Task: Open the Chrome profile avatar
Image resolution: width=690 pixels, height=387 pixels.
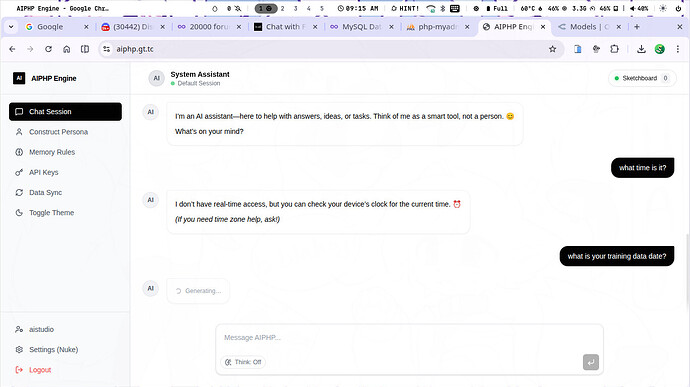Action: coord(659,49)
